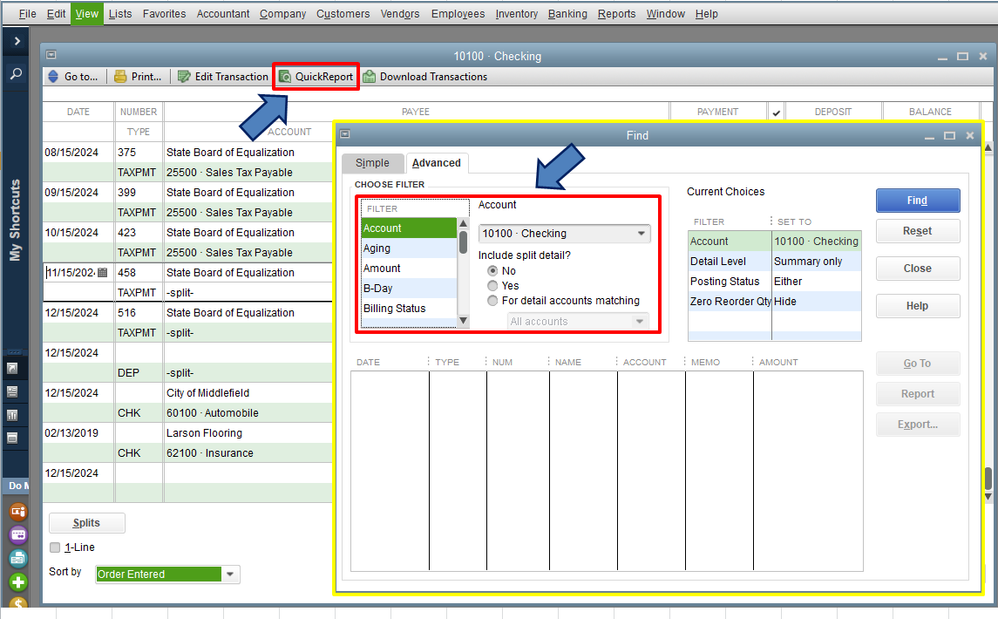Image resolution: width=998 pixels, height=619 pixels.
Task: Click the search magnifier in sidebar
Action: (x=16, y=74)
